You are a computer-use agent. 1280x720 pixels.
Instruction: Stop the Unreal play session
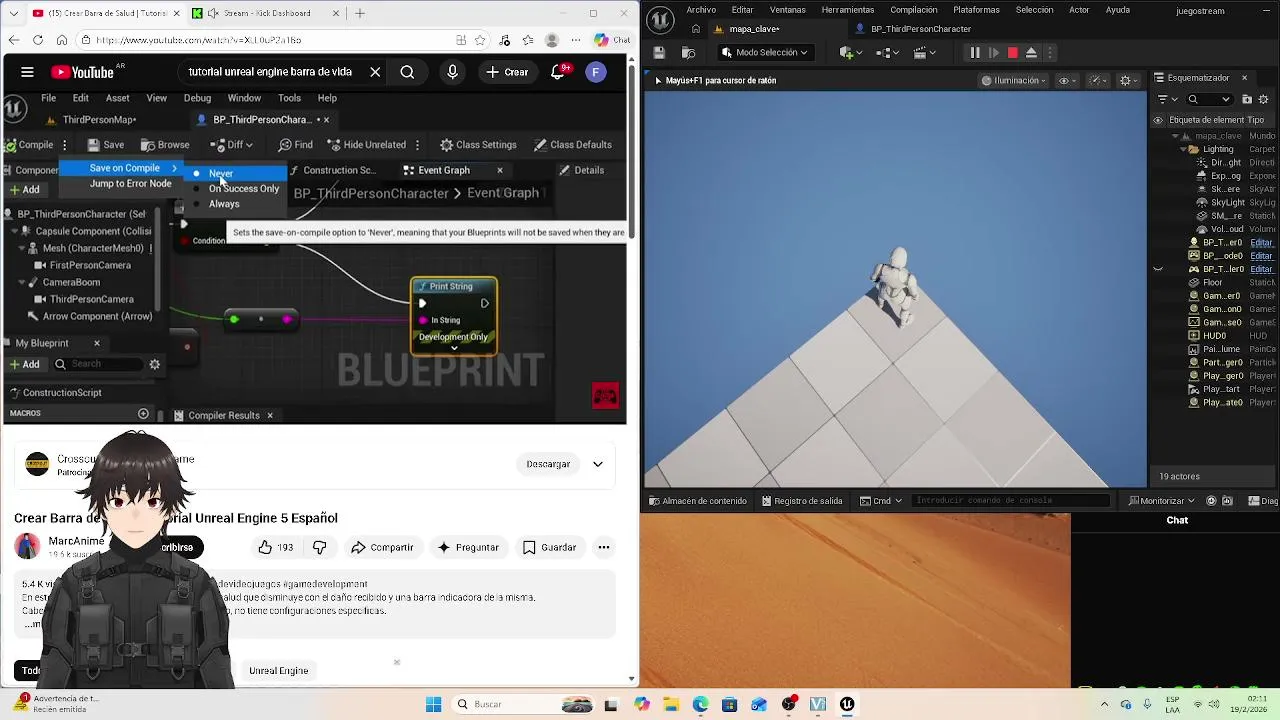1012,53
